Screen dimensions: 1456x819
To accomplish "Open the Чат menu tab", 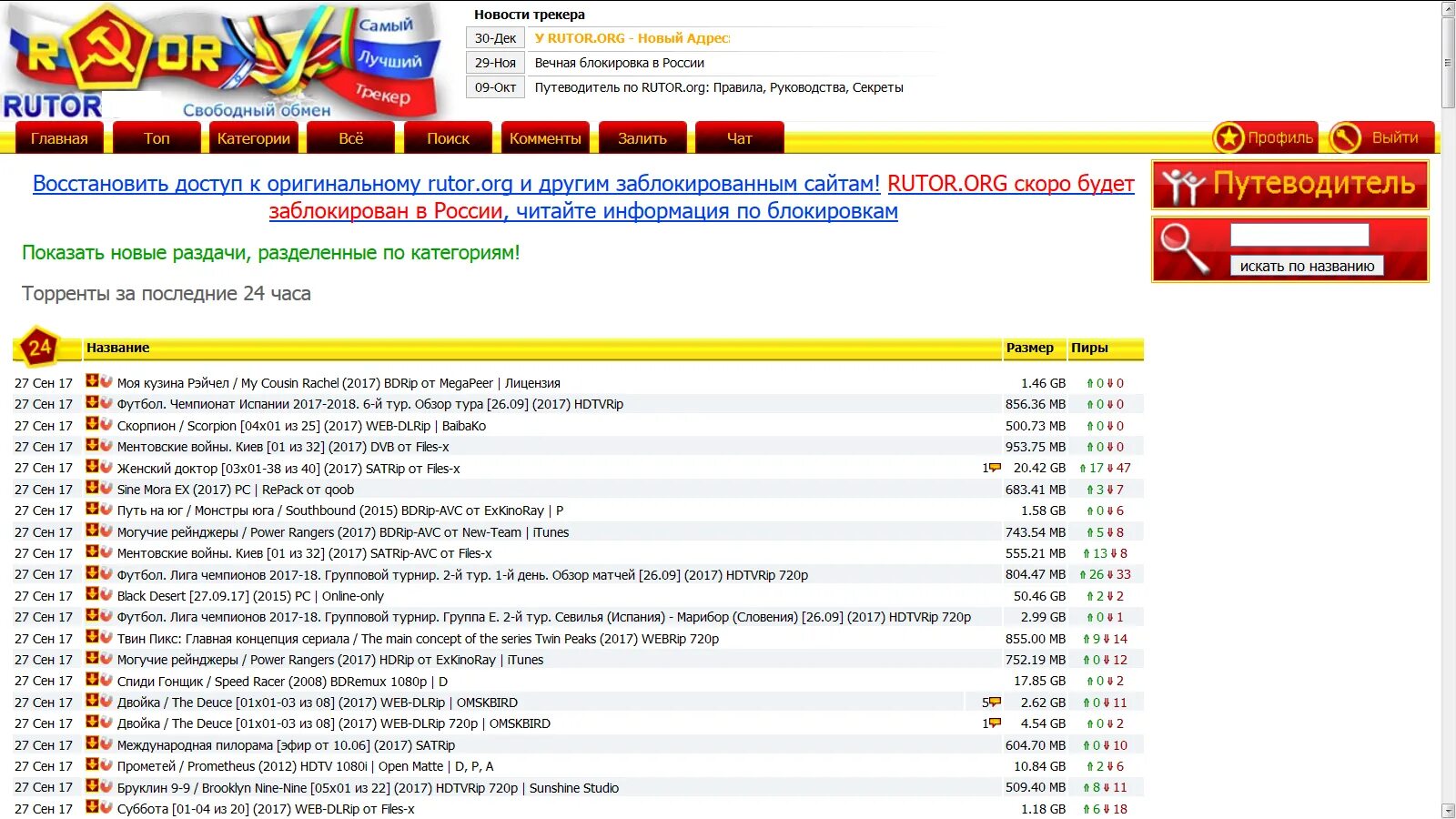I will point(739,138).
